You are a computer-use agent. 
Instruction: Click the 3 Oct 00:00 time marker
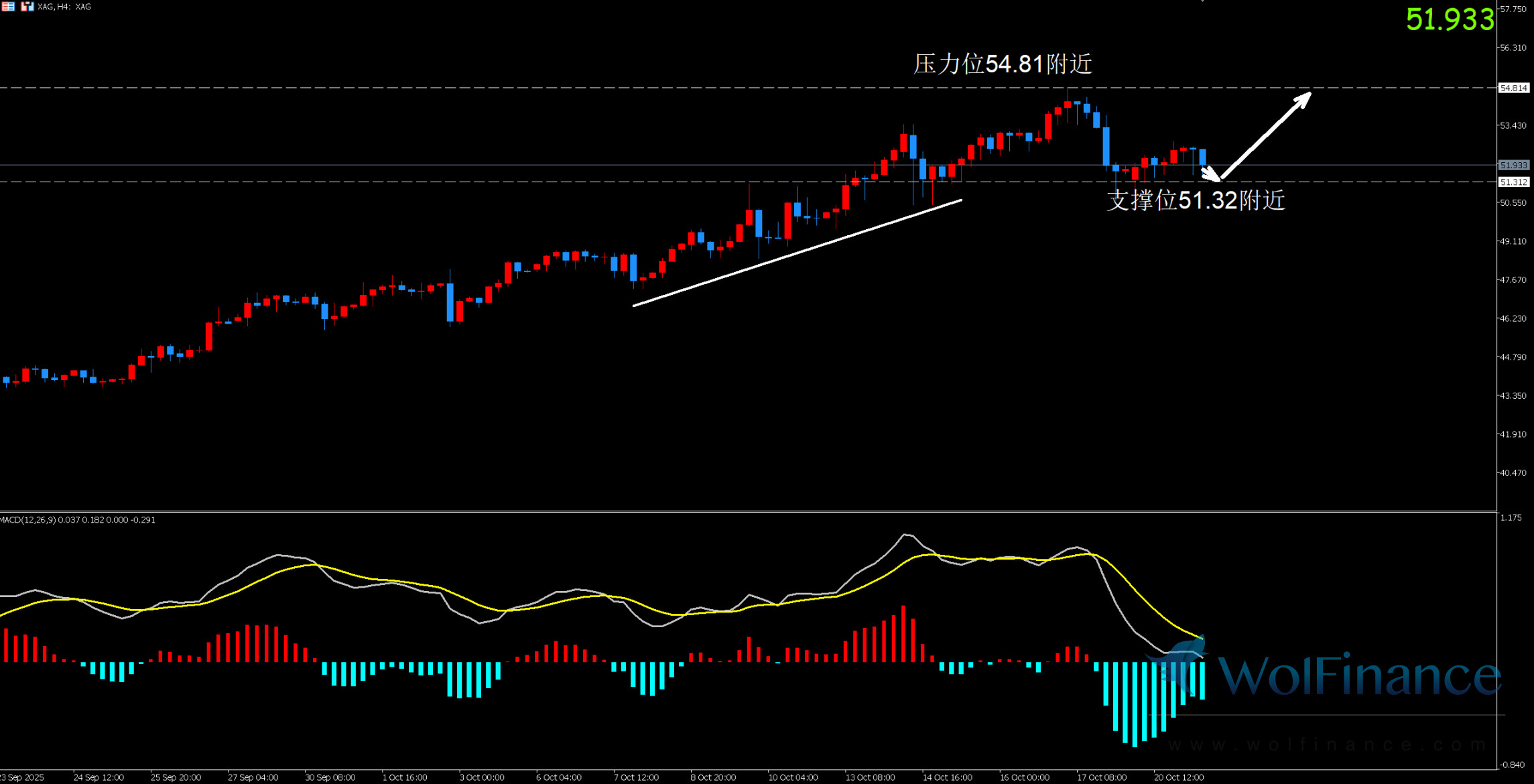(482, 777)
